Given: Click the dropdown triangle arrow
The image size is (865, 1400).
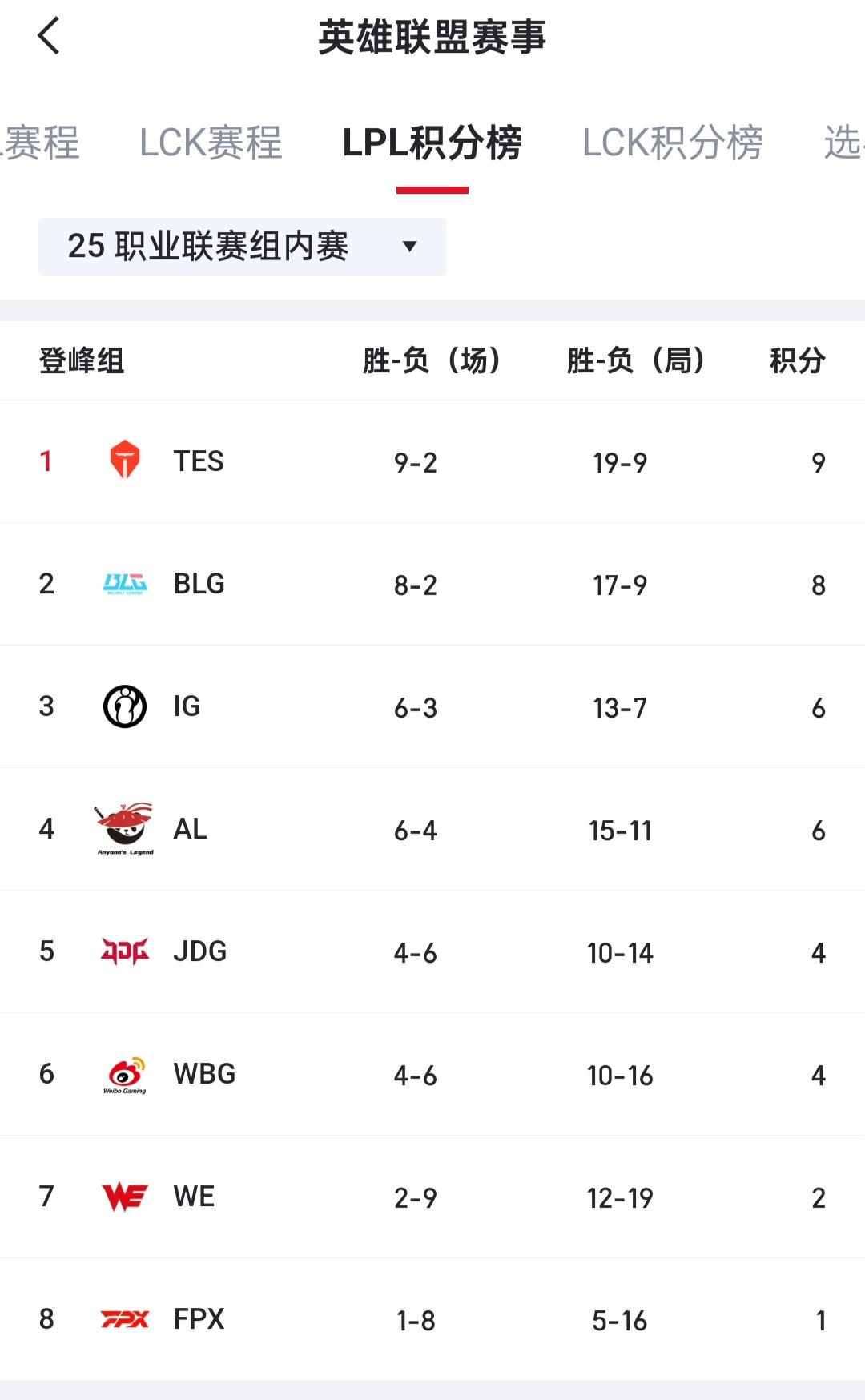Looking at the screenshot, I should click(410, 247).
